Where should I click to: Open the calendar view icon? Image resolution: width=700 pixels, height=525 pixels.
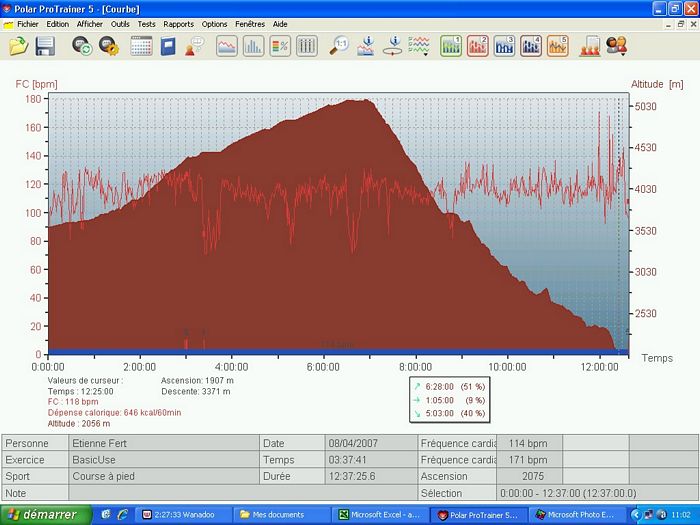[141, 46]
